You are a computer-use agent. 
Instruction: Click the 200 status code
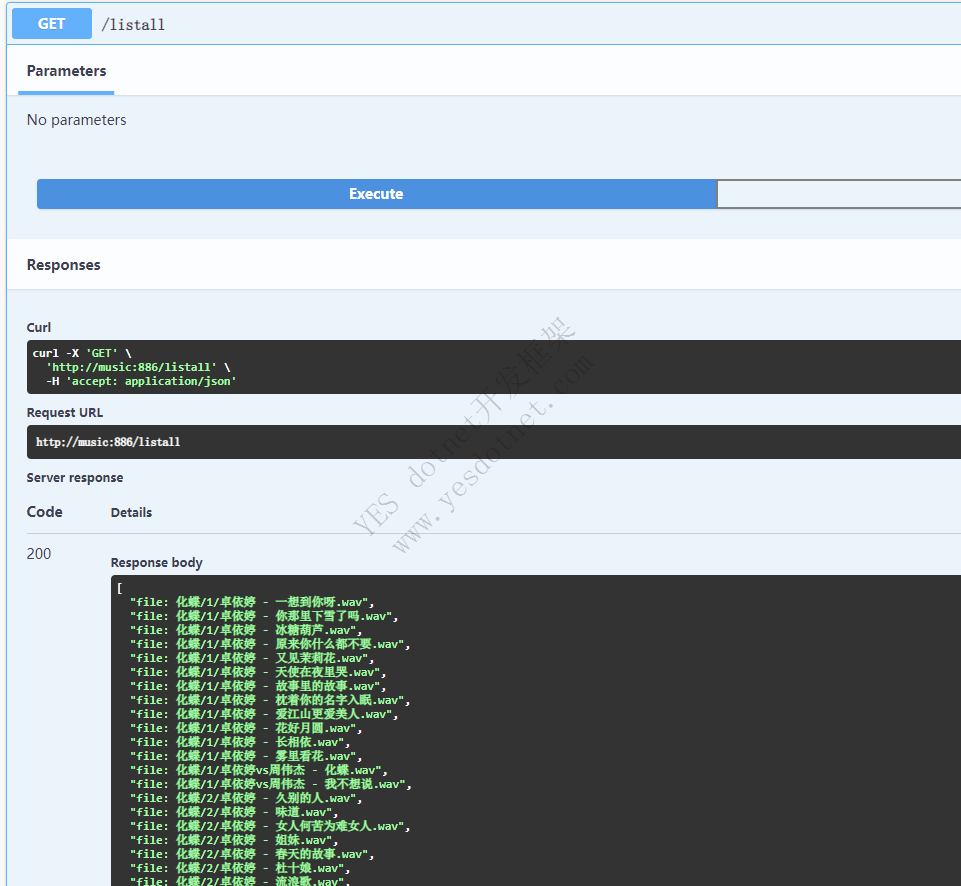(x=39, y=553)
